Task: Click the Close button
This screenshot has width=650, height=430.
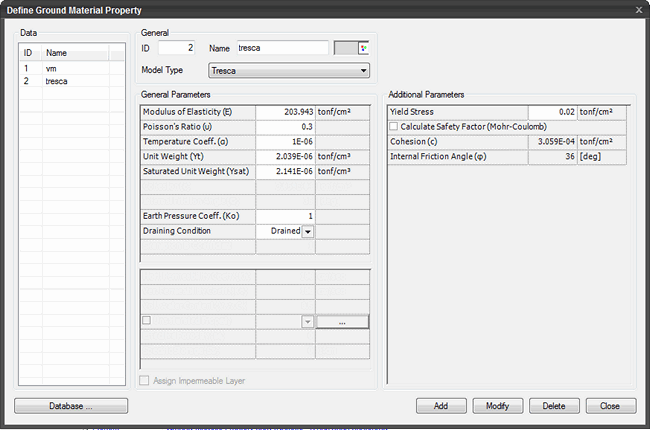Action: [611, 406]
